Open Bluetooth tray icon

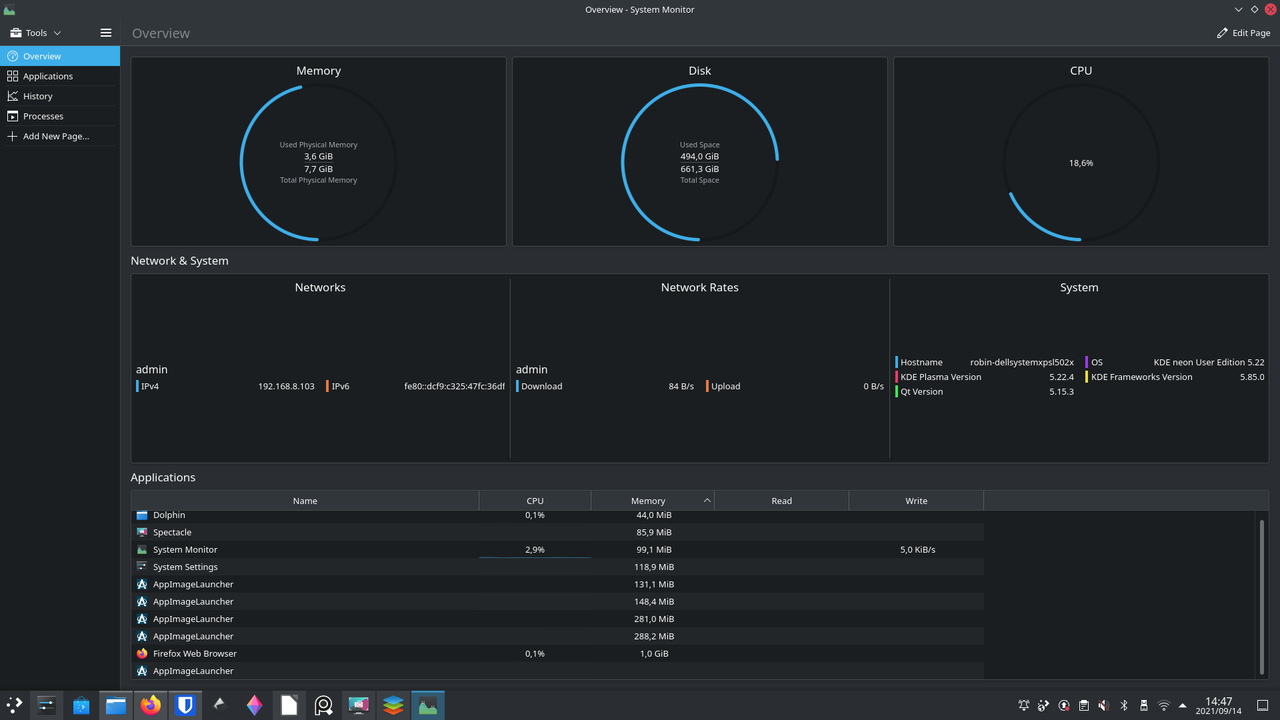(x=1124, y=706)
